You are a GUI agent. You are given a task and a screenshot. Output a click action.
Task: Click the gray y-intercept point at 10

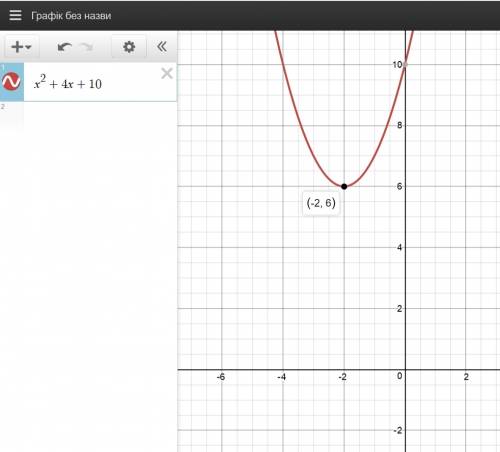[405, 64]
